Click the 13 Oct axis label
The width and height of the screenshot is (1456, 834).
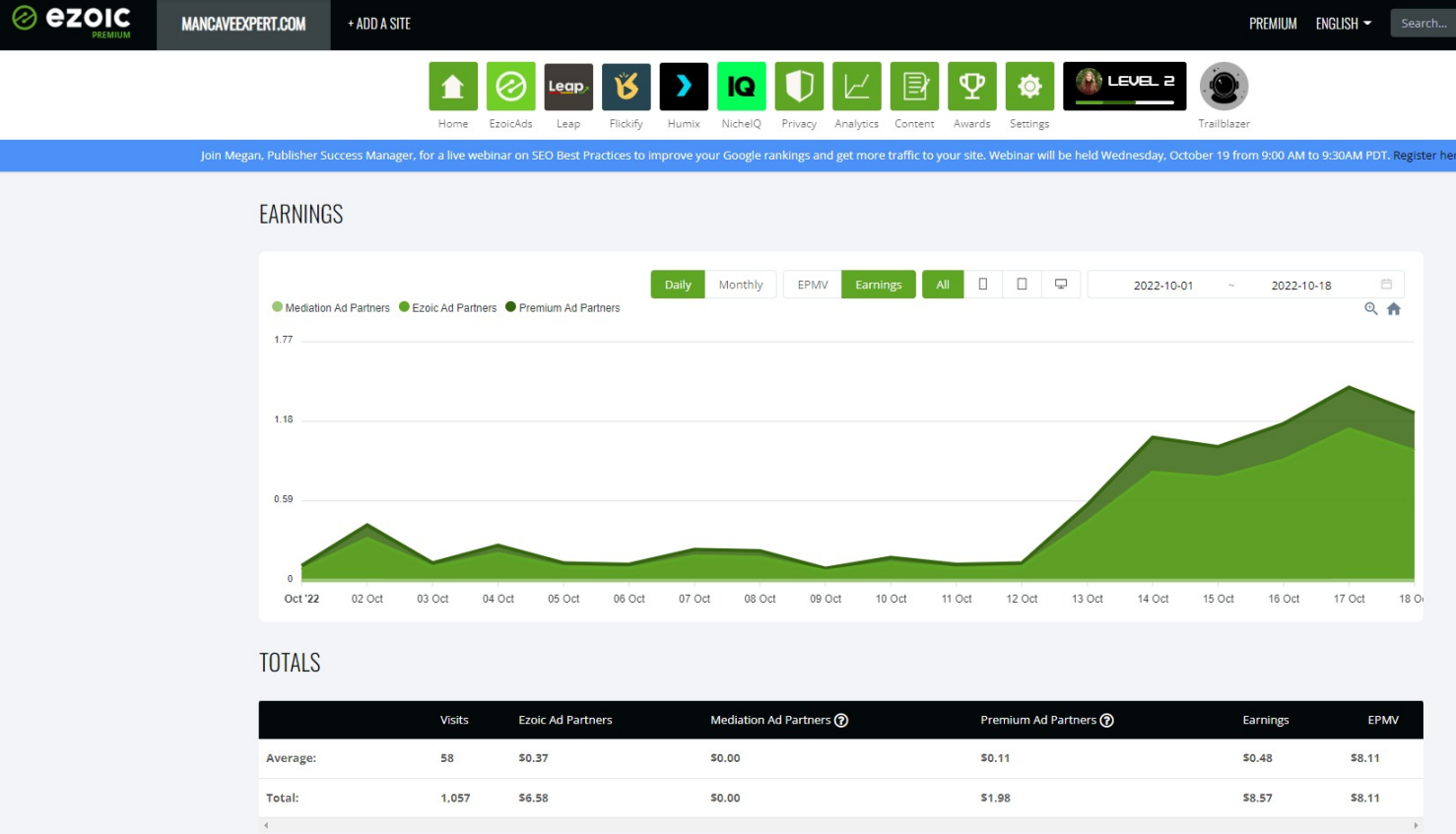click(1088, 599)
